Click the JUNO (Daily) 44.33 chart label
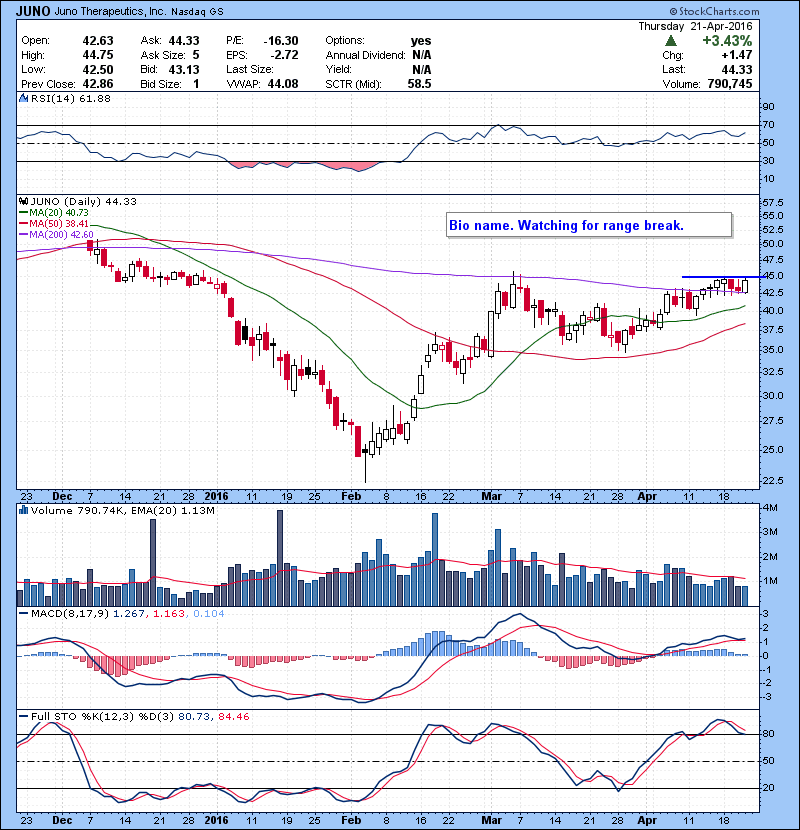 pyautogui.click(x=83, y=202)
